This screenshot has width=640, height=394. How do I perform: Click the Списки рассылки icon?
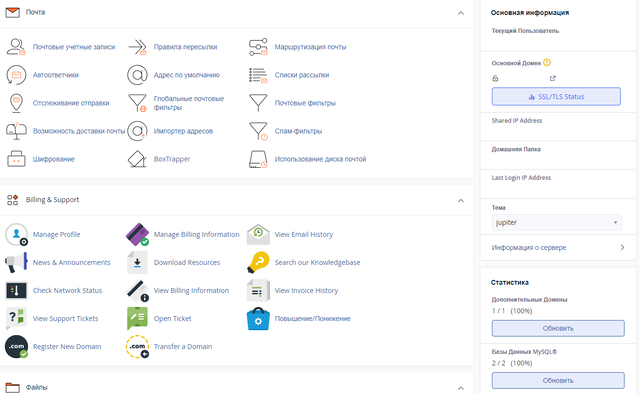tap(258, 75)
